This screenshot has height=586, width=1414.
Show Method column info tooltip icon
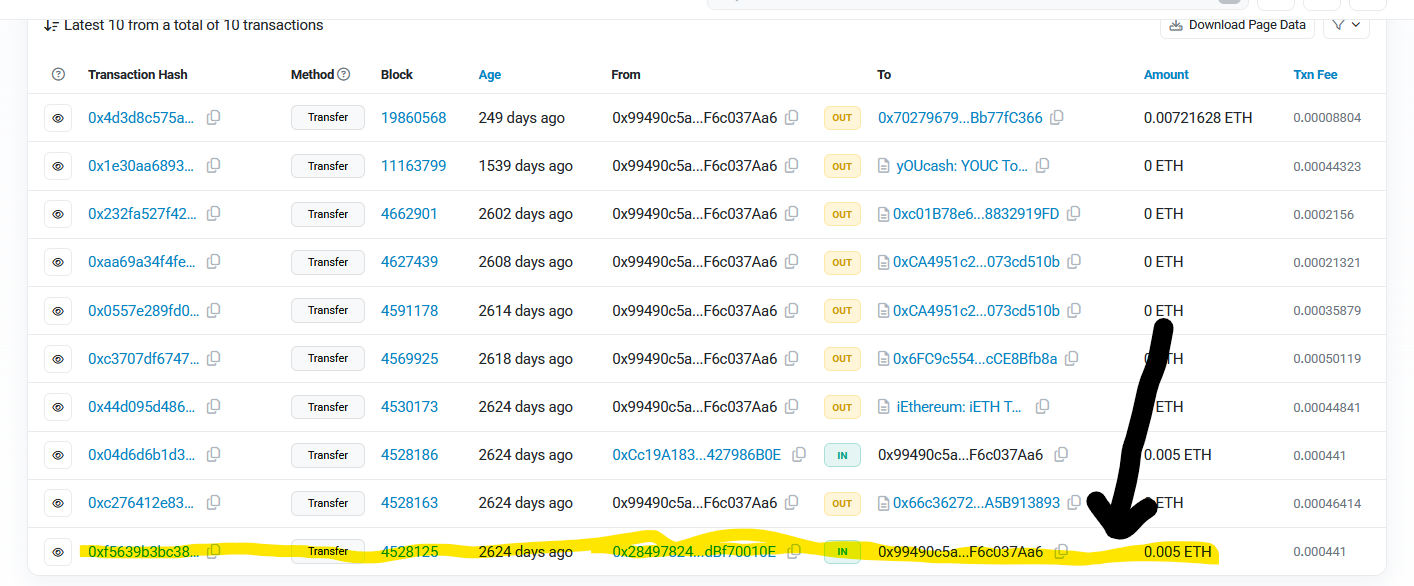[344, 75]
